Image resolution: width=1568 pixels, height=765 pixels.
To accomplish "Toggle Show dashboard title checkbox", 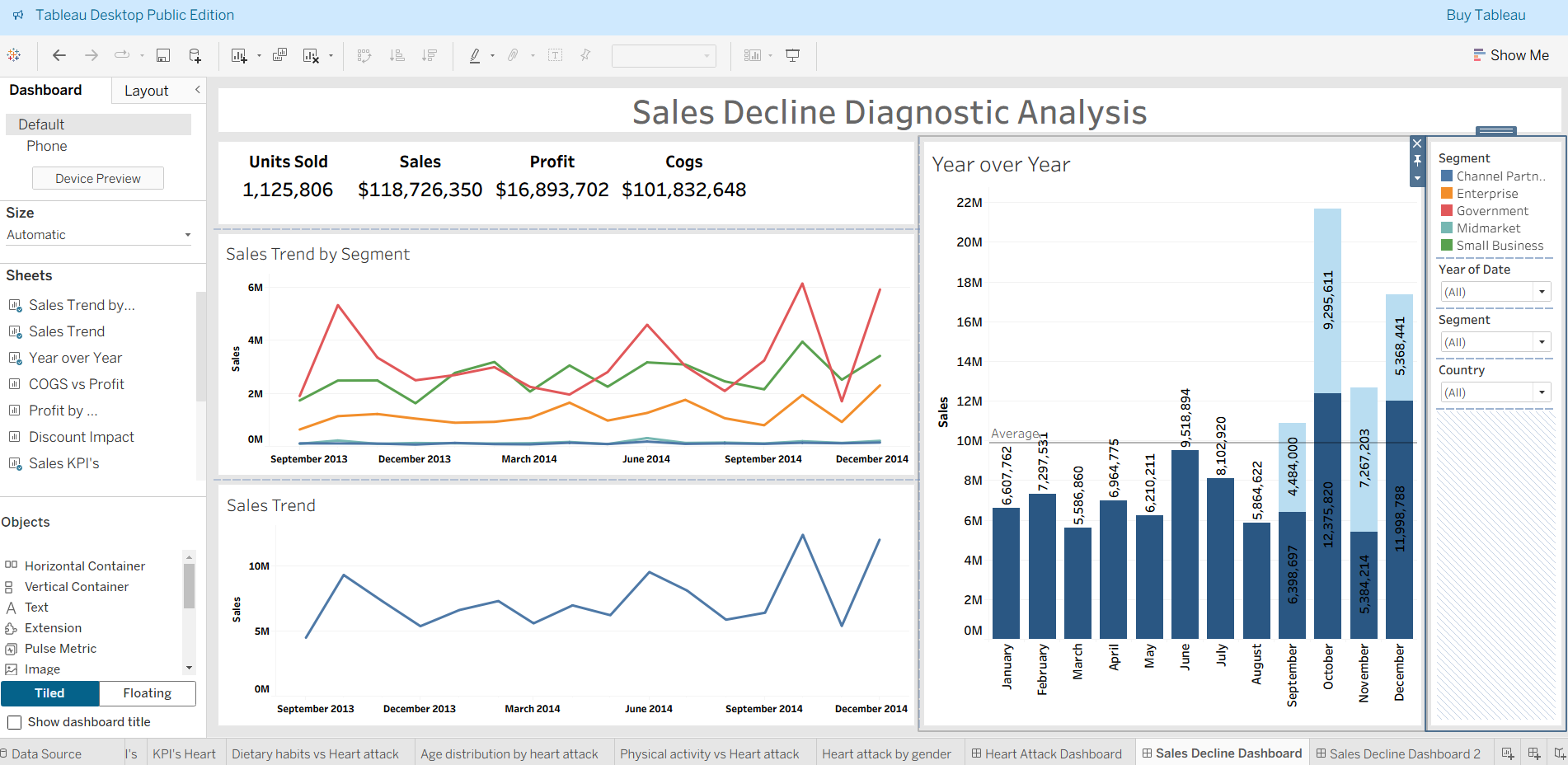I will pyautogui.click(x=14, y=722).
